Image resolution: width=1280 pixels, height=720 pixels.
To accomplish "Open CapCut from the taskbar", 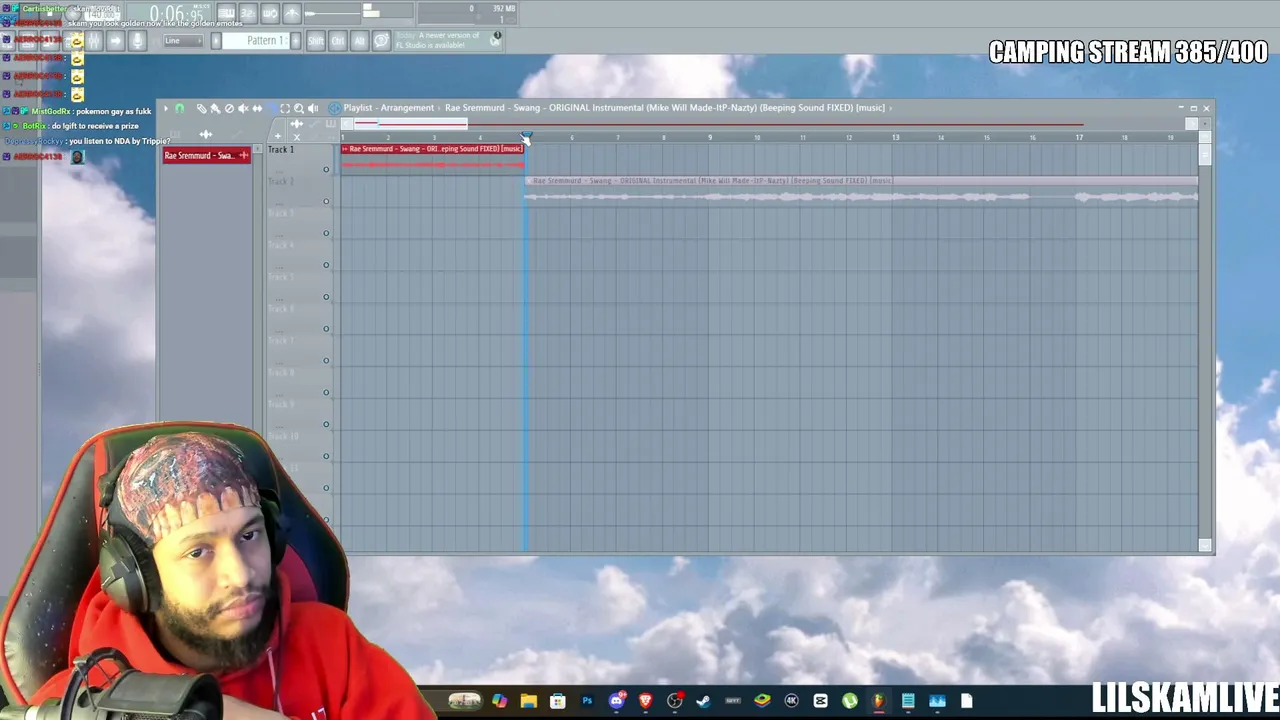I will pos(821,701).
